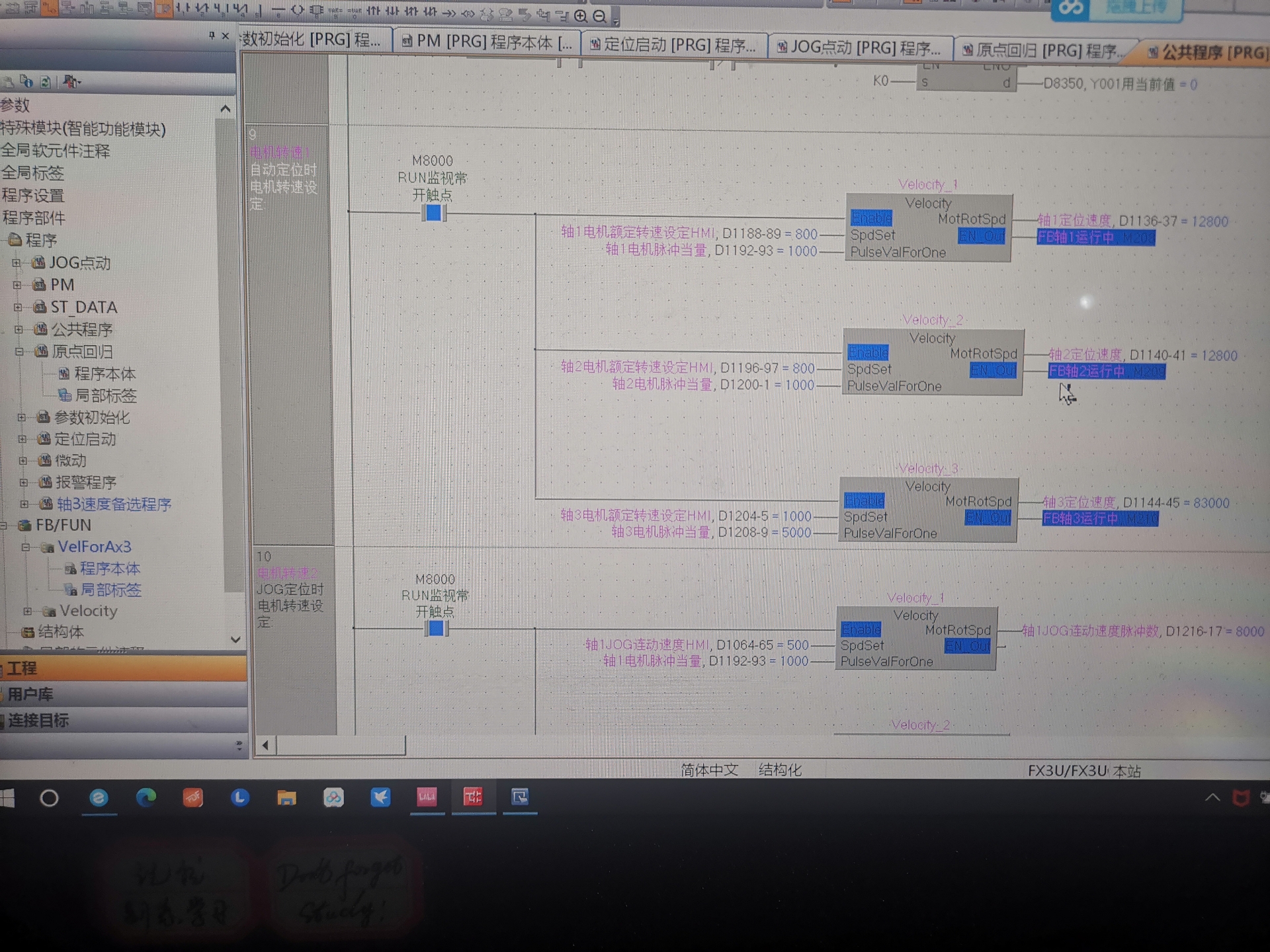Viewport: 1270px width, 952px height.
Task: Expand the JOG点动 program tree node
Action: pyautogui.click(x=17, y=263)
